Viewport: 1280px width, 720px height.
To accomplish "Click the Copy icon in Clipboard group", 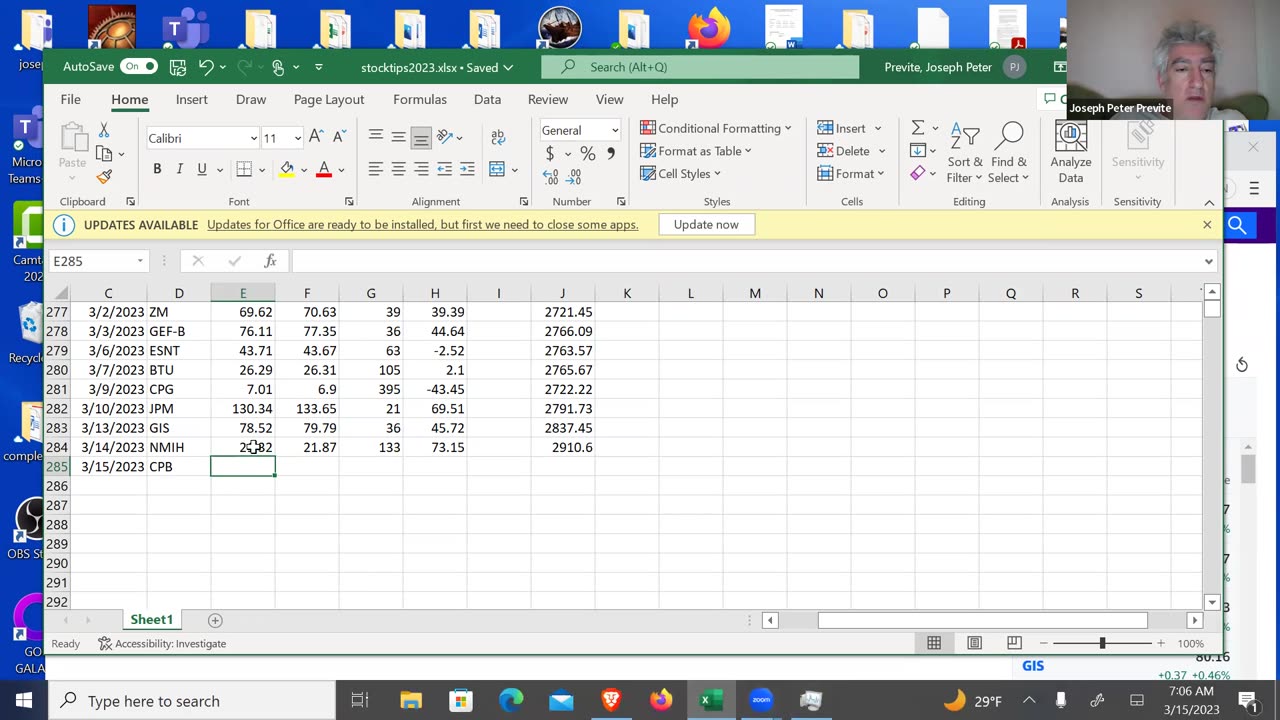I will click(104, 154).
